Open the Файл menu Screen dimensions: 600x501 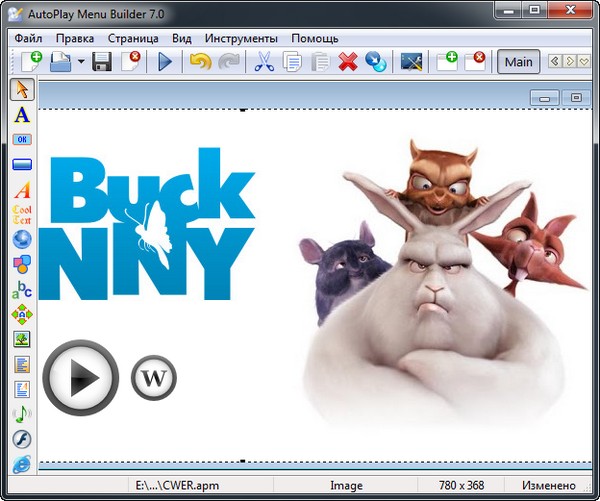[x=28, y=38]
